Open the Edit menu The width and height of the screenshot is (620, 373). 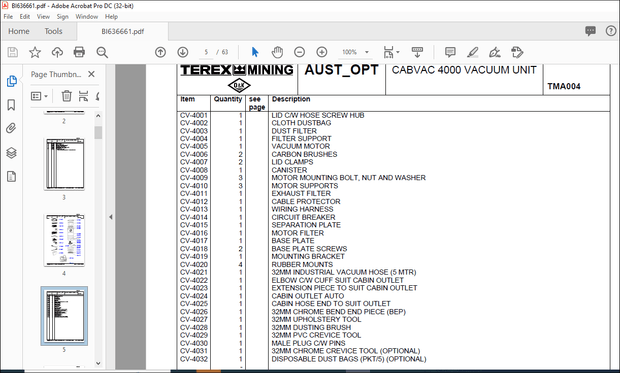[25, 17]
